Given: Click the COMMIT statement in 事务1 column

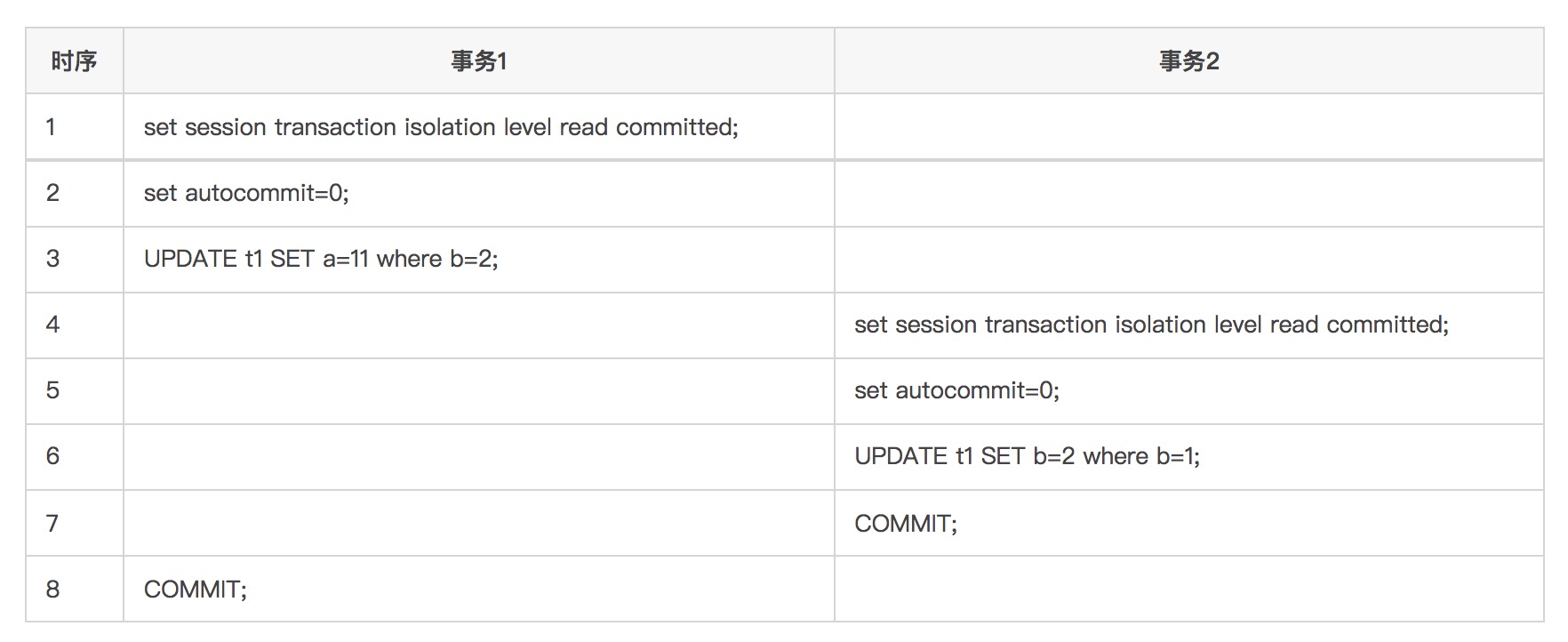Looking at the screenshot, I should [x=196, y=589].
